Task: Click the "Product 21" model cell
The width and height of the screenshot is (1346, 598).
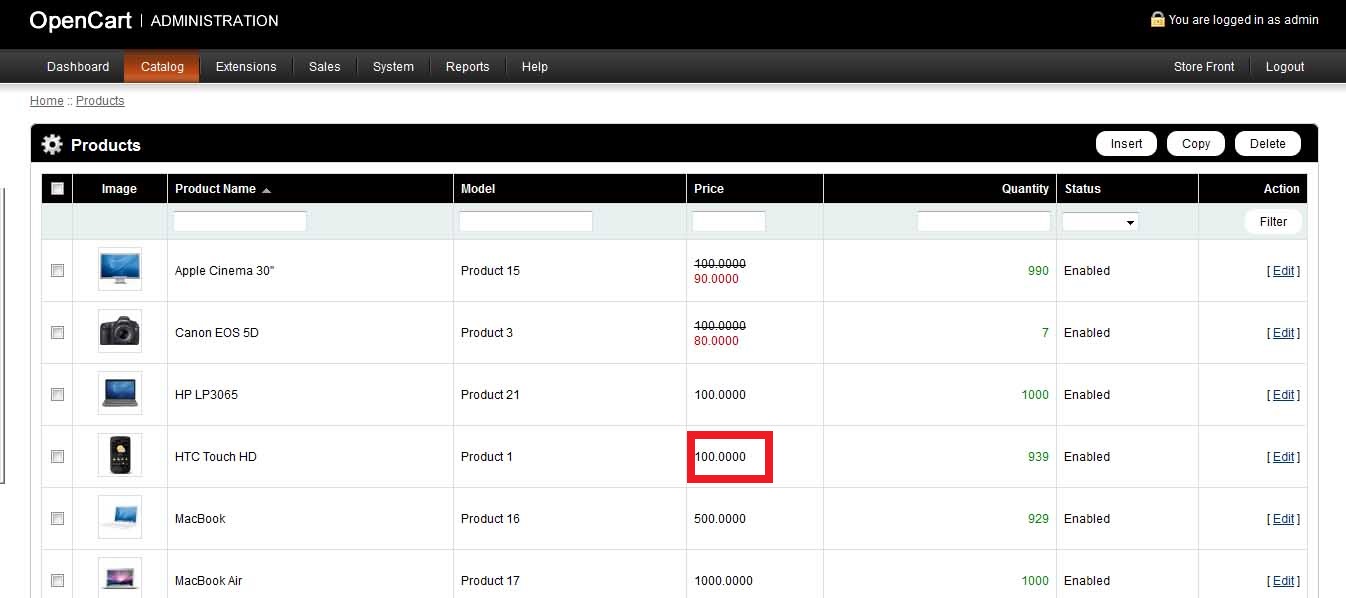Action: tap(490, 395)
